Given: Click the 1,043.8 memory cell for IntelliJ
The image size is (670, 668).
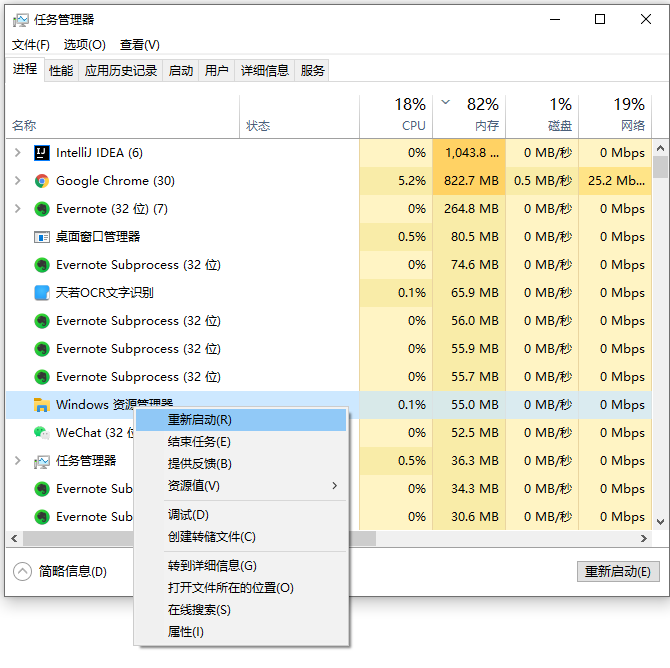Looking at the screenshot, I should (469, 153).
